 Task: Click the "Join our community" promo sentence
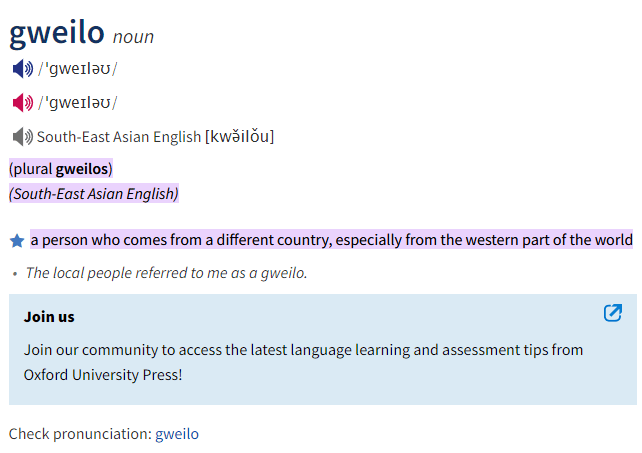[x=303, y=350]
